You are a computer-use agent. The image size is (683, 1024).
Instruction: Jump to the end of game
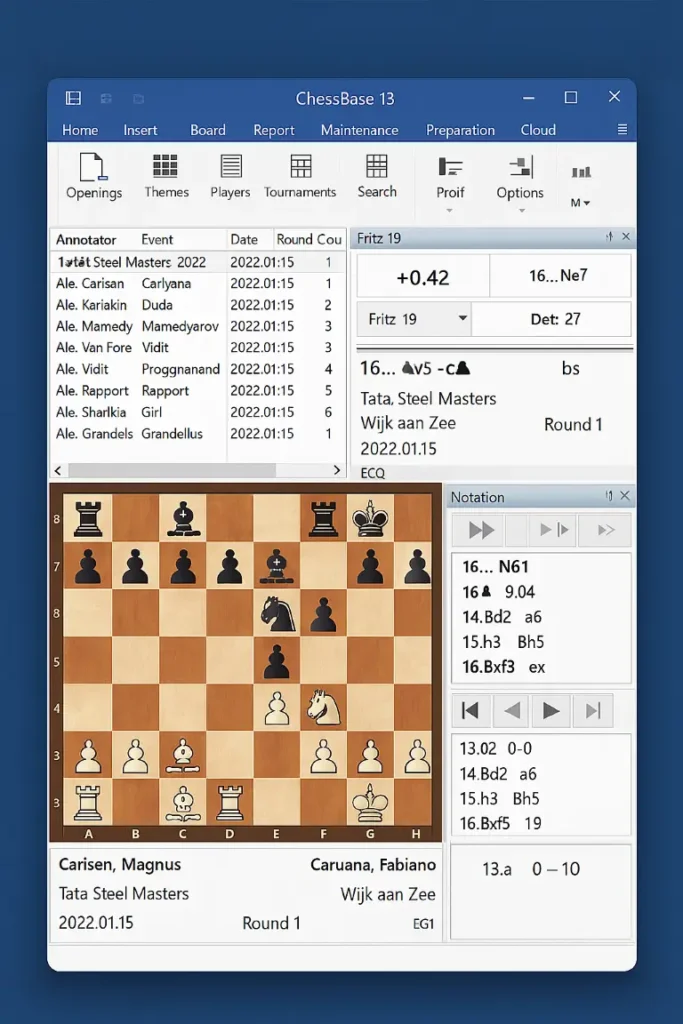pos(593,710)
